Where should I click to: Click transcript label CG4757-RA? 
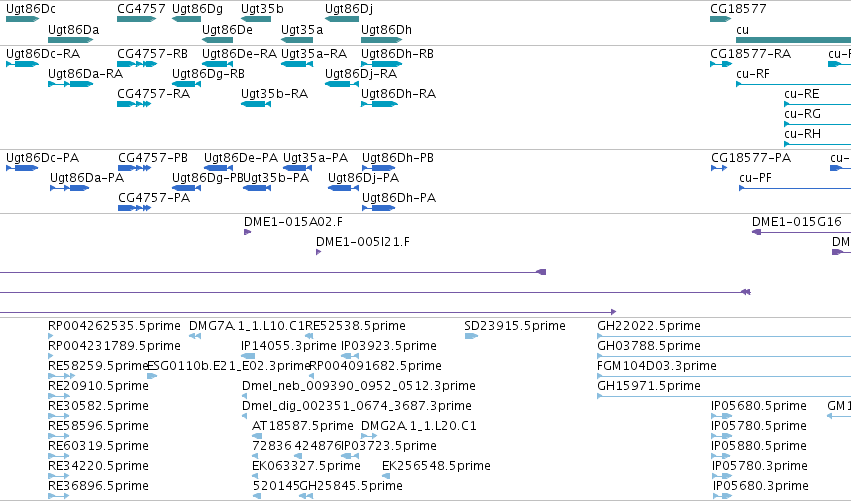(x=154, y=94)
